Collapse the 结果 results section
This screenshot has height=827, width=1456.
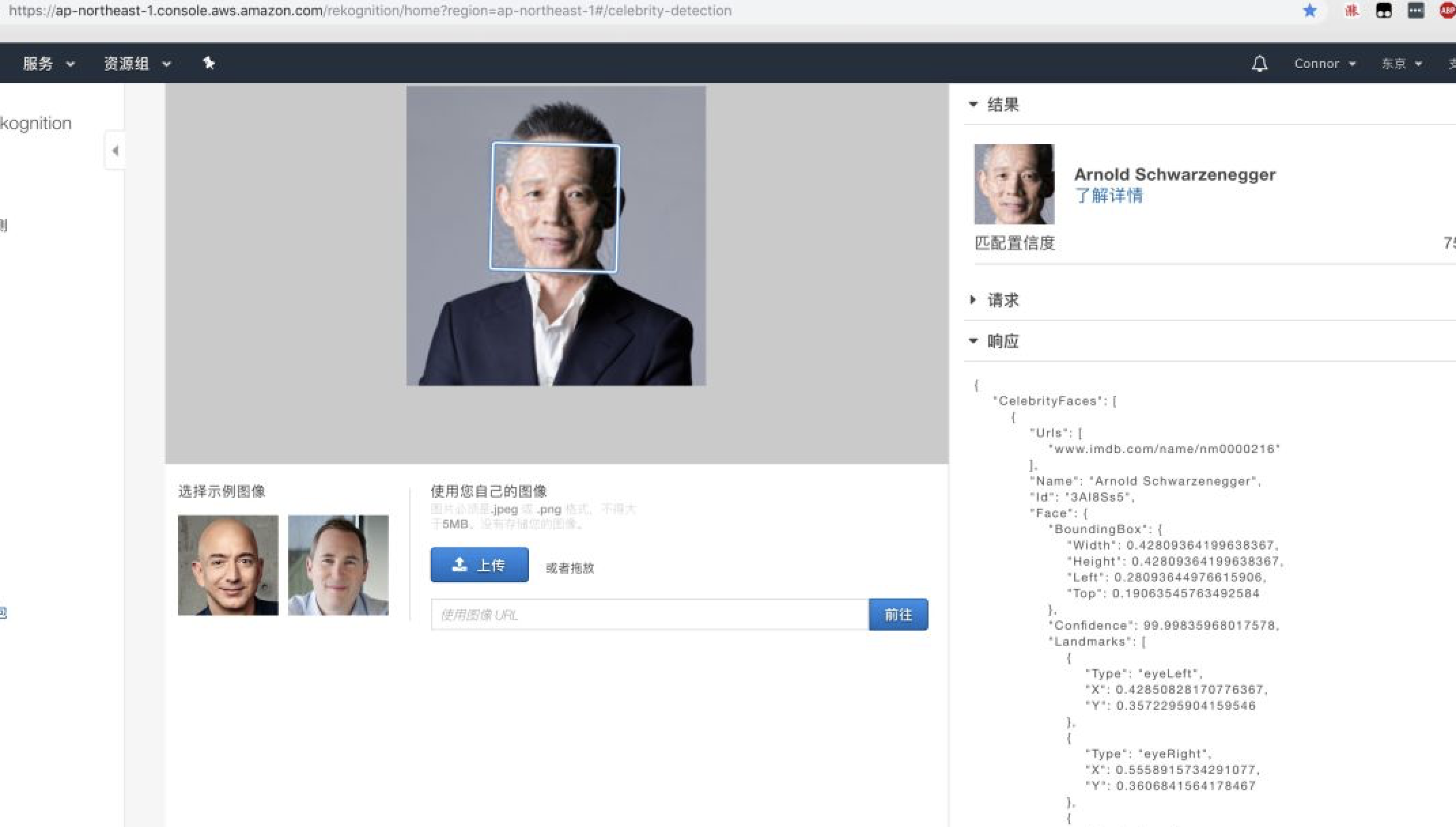(x=973, y=105)
